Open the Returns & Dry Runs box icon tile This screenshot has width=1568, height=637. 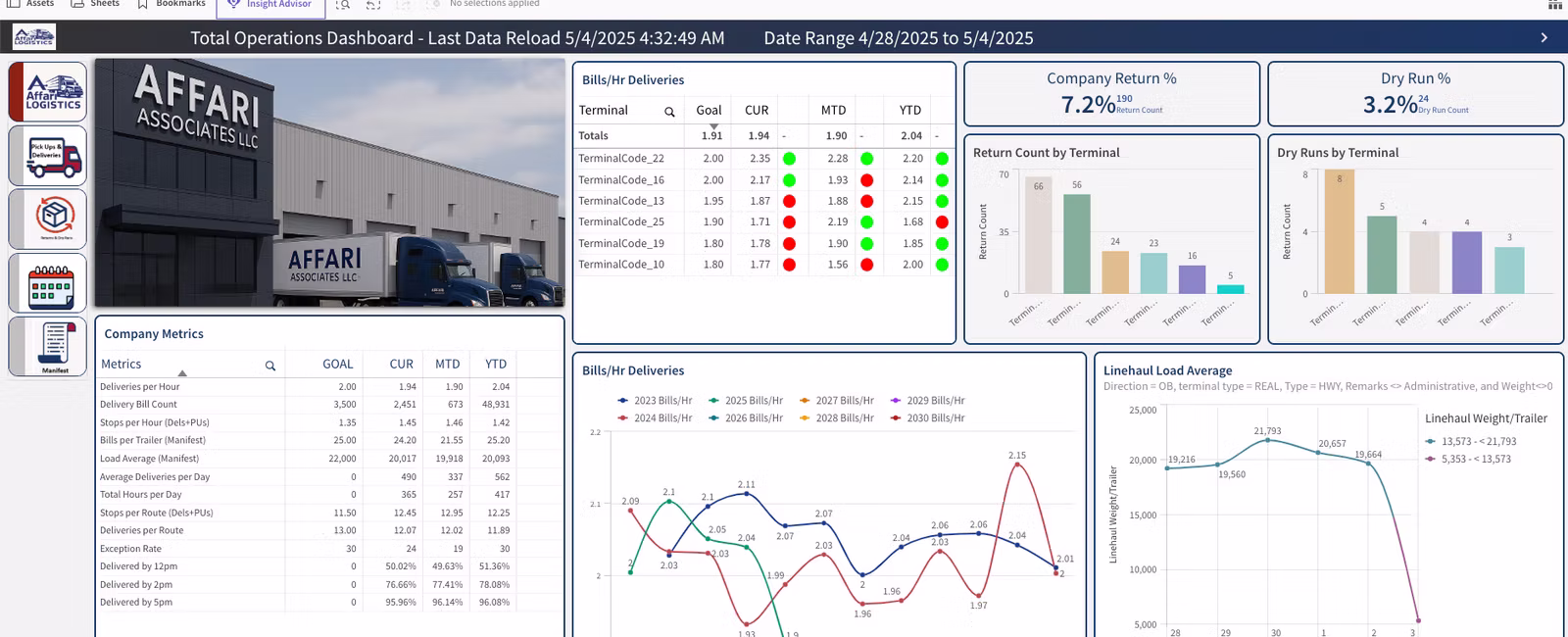[48, 219]
